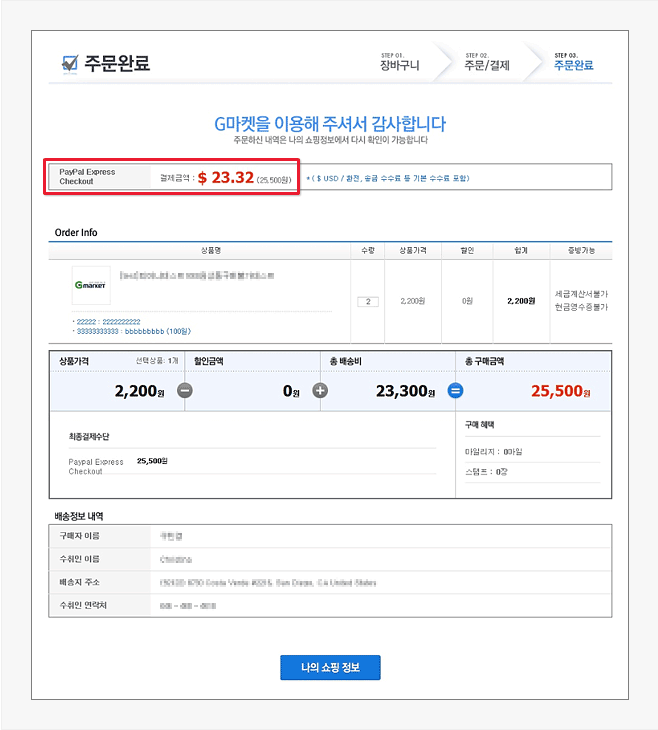Click the blurred shipping address value

(268, 582)
